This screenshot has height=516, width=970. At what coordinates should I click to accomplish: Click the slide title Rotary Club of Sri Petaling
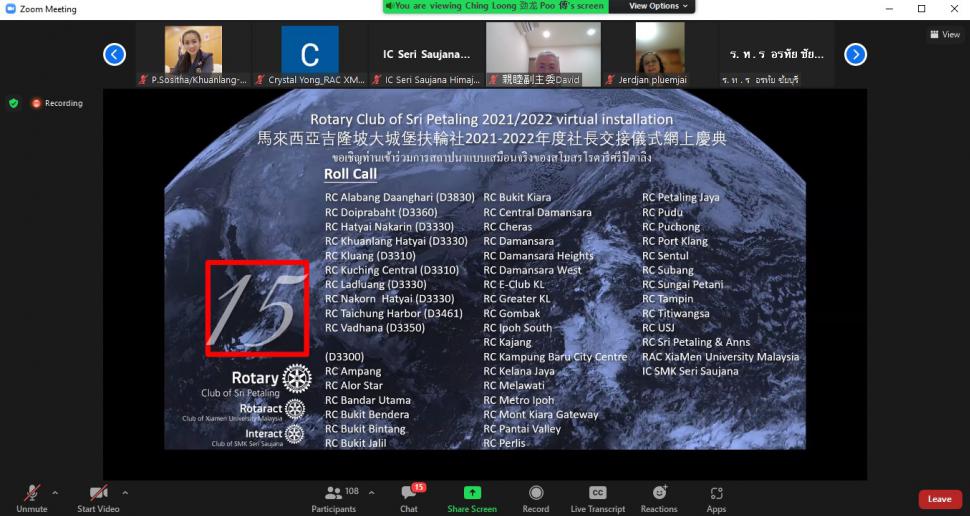pyautogui.click(x=491, y=119)
